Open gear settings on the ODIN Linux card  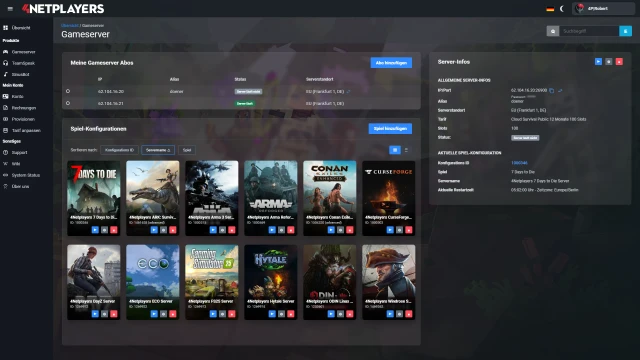(x=340, y=314)
